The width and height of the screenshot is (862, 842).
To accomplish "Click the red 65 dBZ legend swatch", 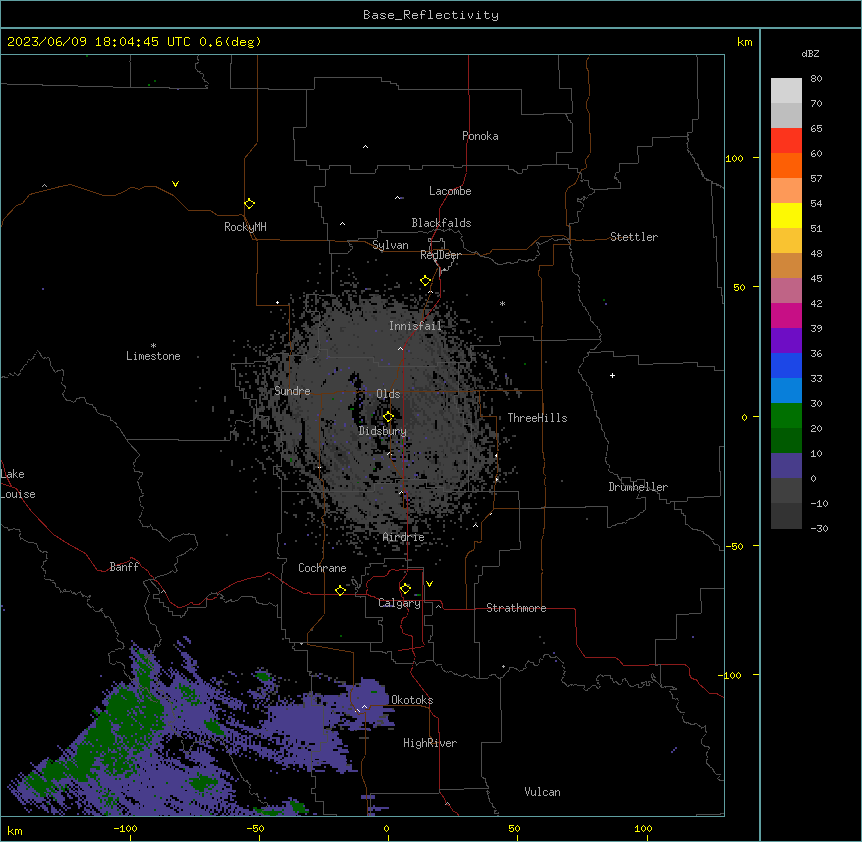I will [x=786, y=140].
